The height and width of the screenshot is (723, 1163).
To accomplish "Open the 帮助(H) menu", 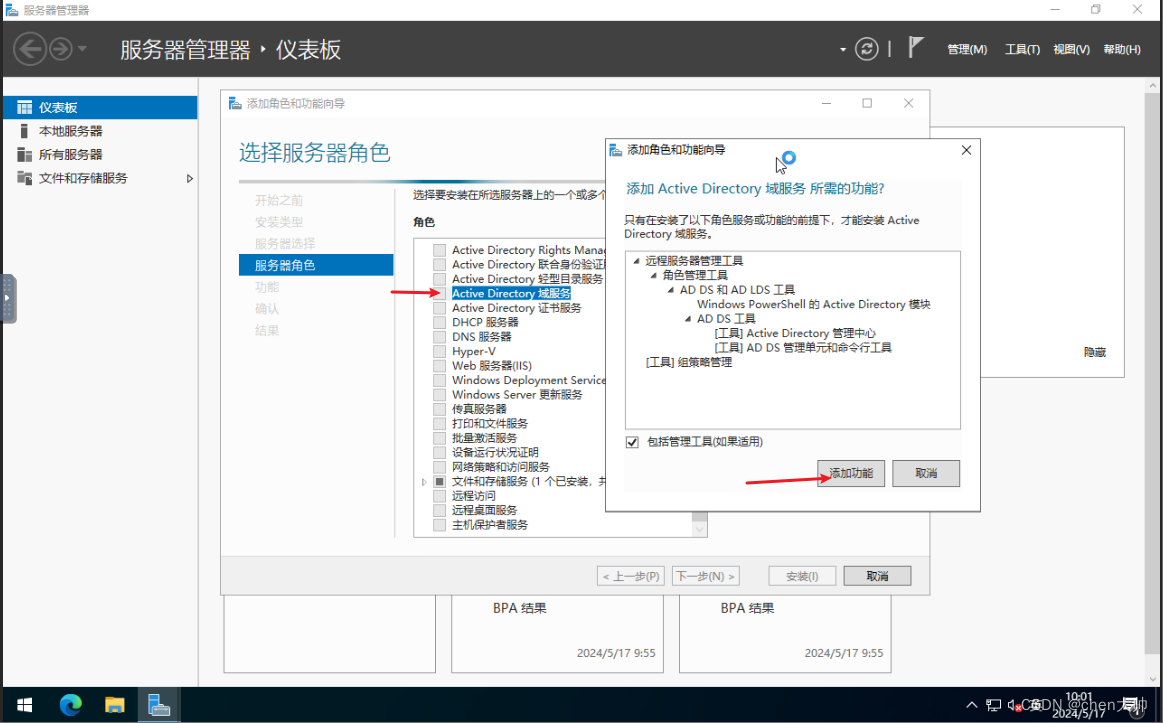I will [1121, 49].
